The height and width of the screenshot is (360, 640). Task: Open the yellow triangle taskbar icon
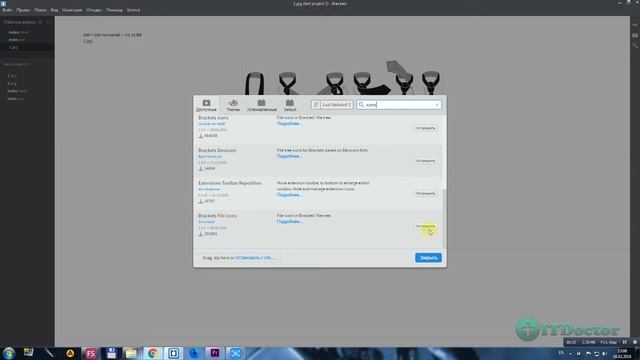coord(70,353)
